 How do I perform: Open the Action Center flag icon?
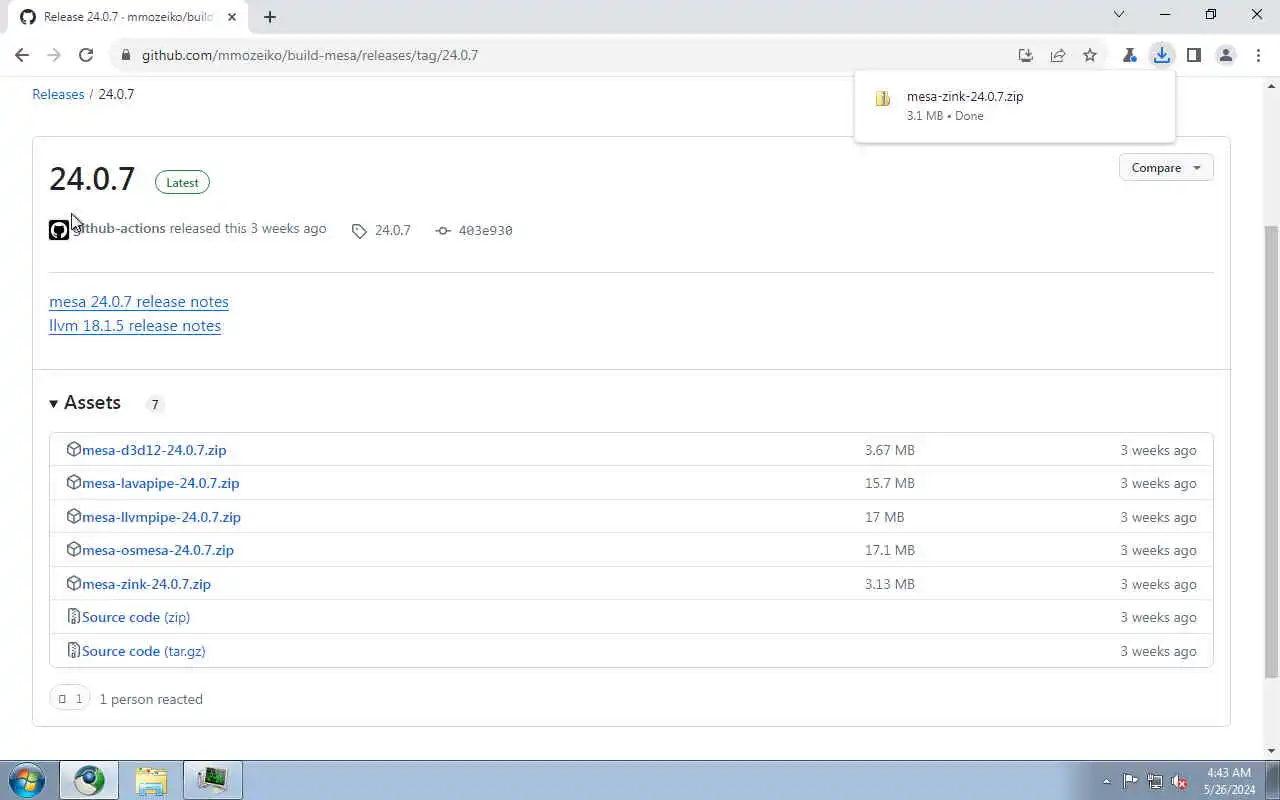(1131, 781)
